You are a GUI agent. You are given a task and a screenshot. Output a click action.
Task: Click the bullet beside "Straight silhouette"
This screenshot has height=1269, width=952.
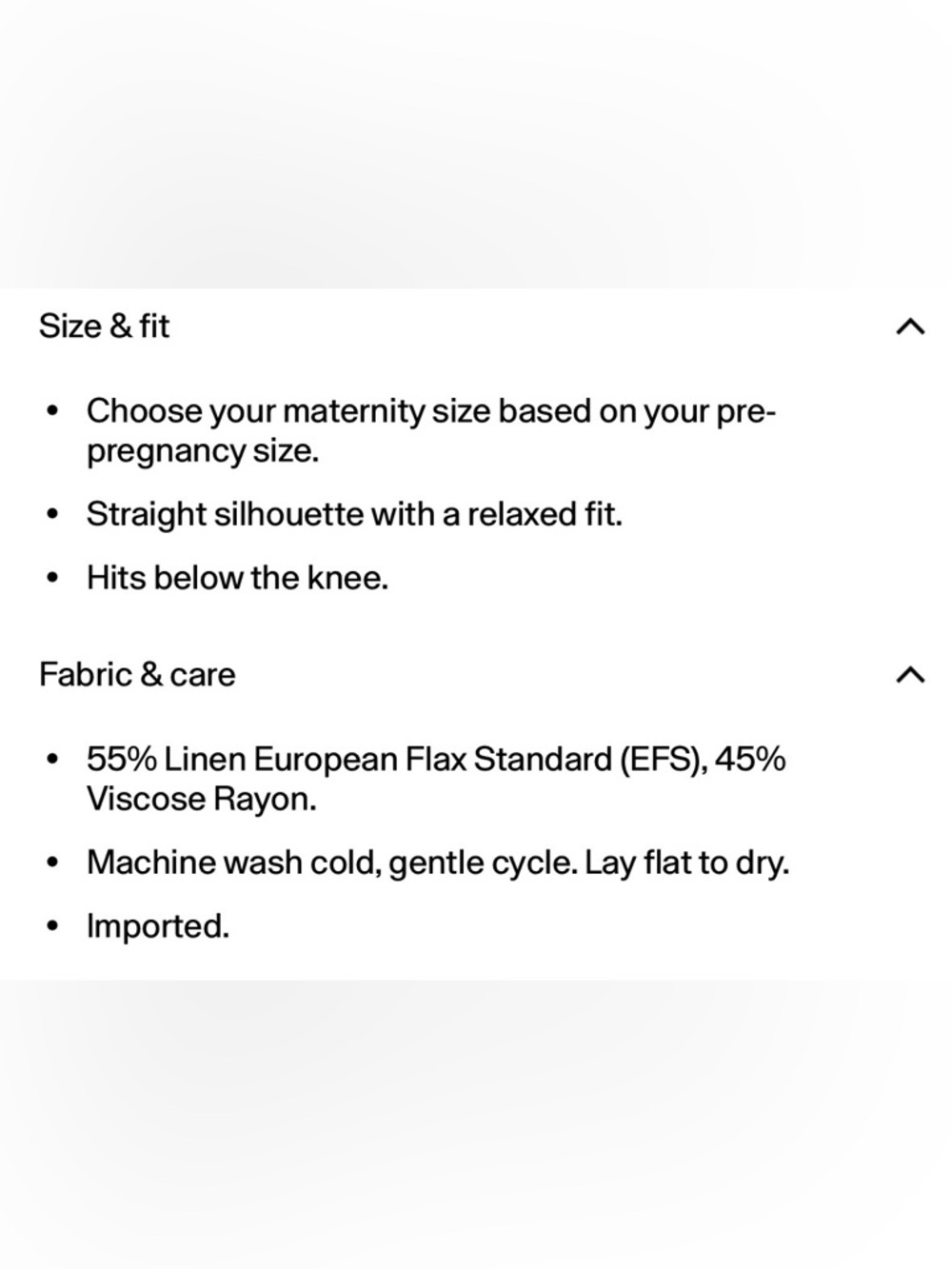coord(53,514)
